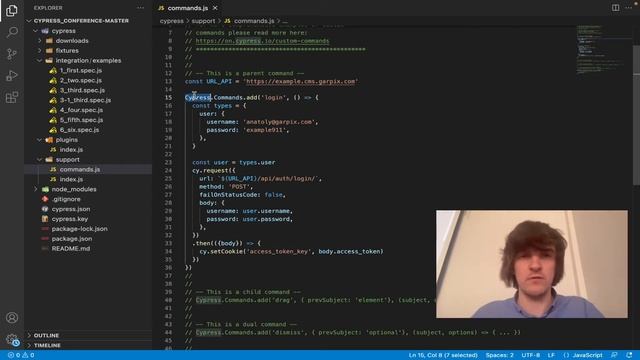Open cypress.key file

click(x=69, y=219)
